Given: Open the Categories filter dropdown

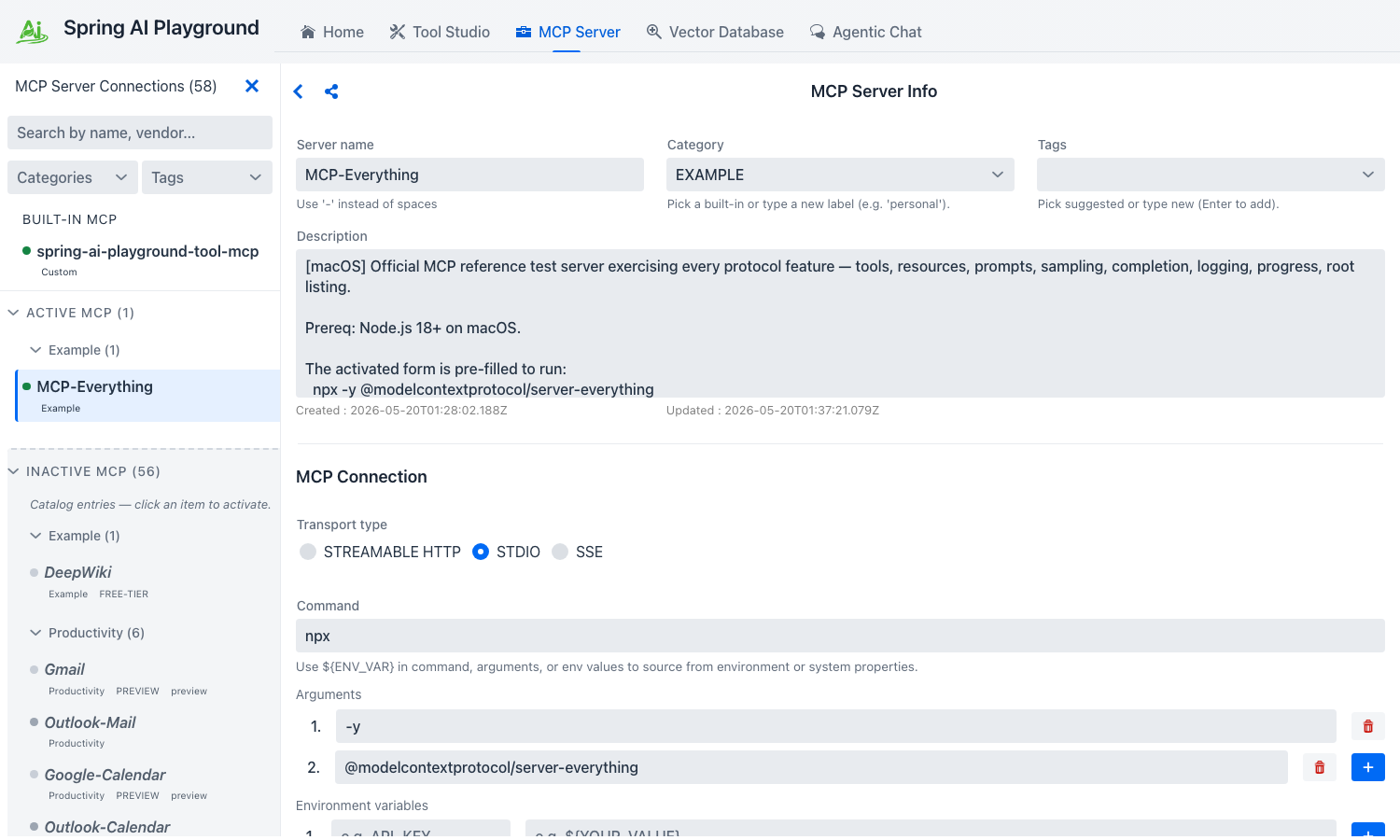Looking at the screenshot, I should point(73,177).
